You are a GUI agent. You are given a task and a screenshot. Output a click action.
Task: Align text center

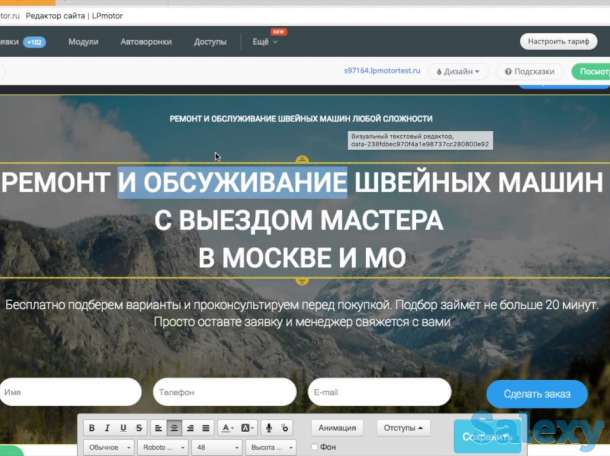tap(174, 428)
